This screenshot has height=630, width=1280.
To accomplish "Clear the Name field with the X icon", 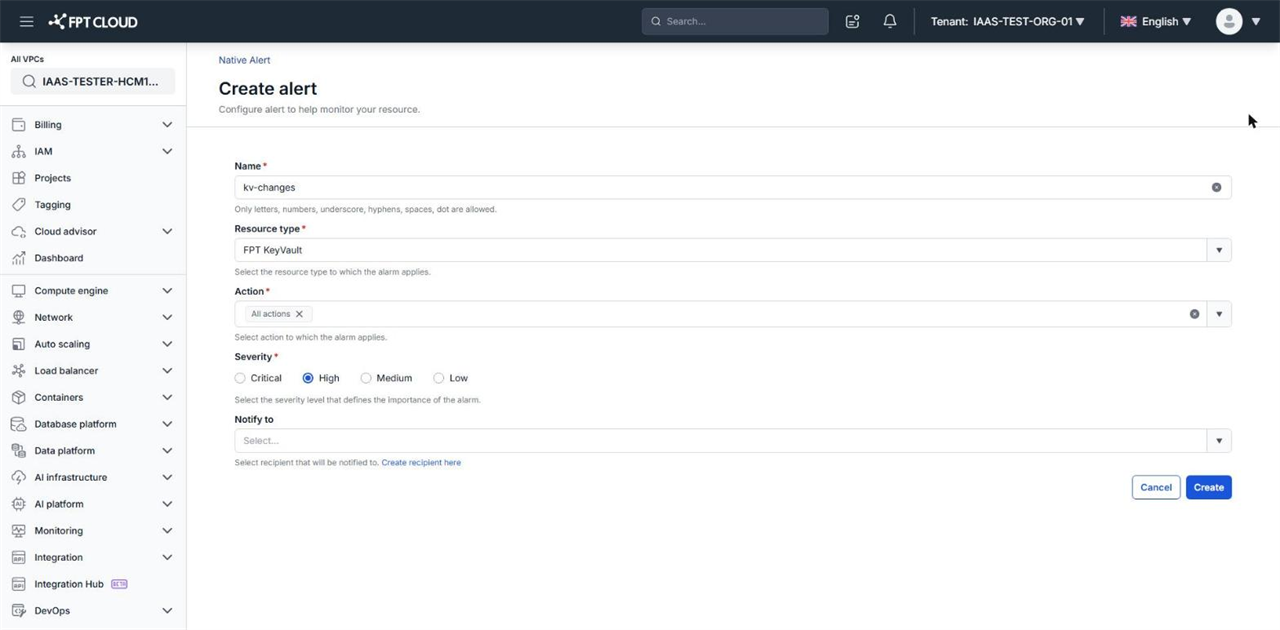I will pos(1216,187).
